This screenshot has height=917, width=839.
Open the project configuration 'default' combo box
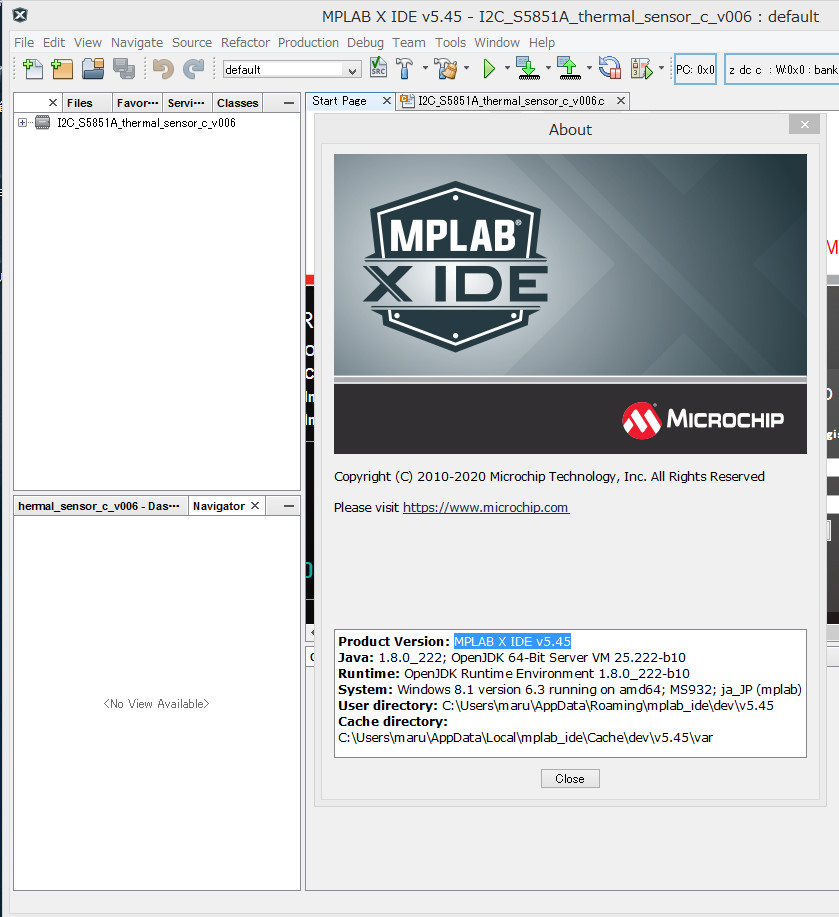[x=292, y=70]
